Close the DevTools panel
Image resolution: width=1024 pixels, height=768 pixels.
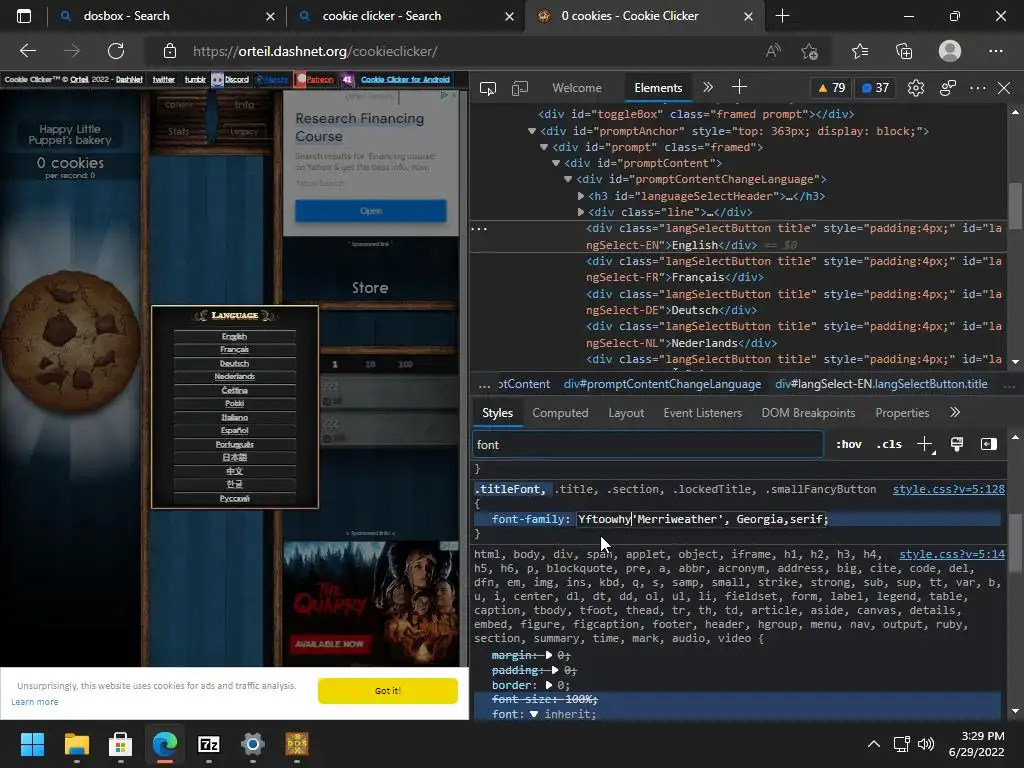tap(1004, 88)
